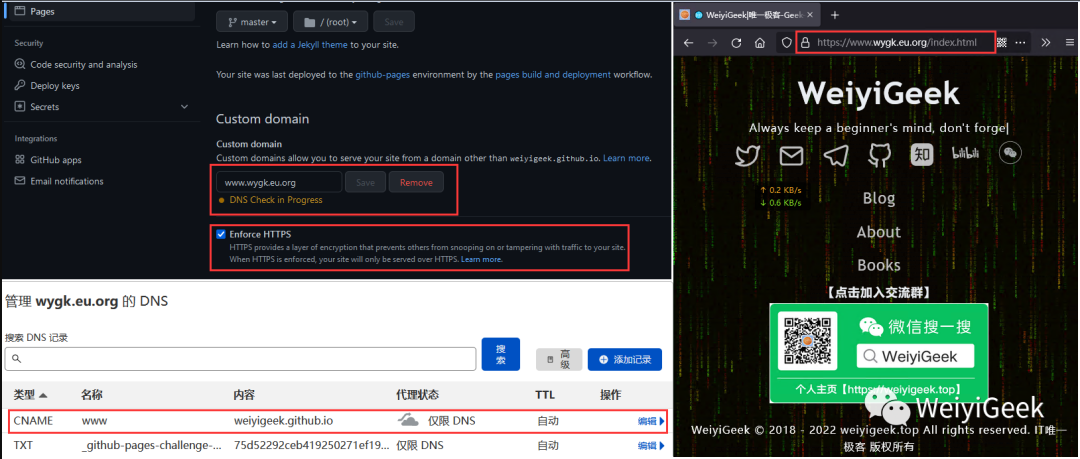Image resolution: width=1080 pixels, height=459 pixels.
Task: Click the padlock site security icon
Action: coord(804,43)
